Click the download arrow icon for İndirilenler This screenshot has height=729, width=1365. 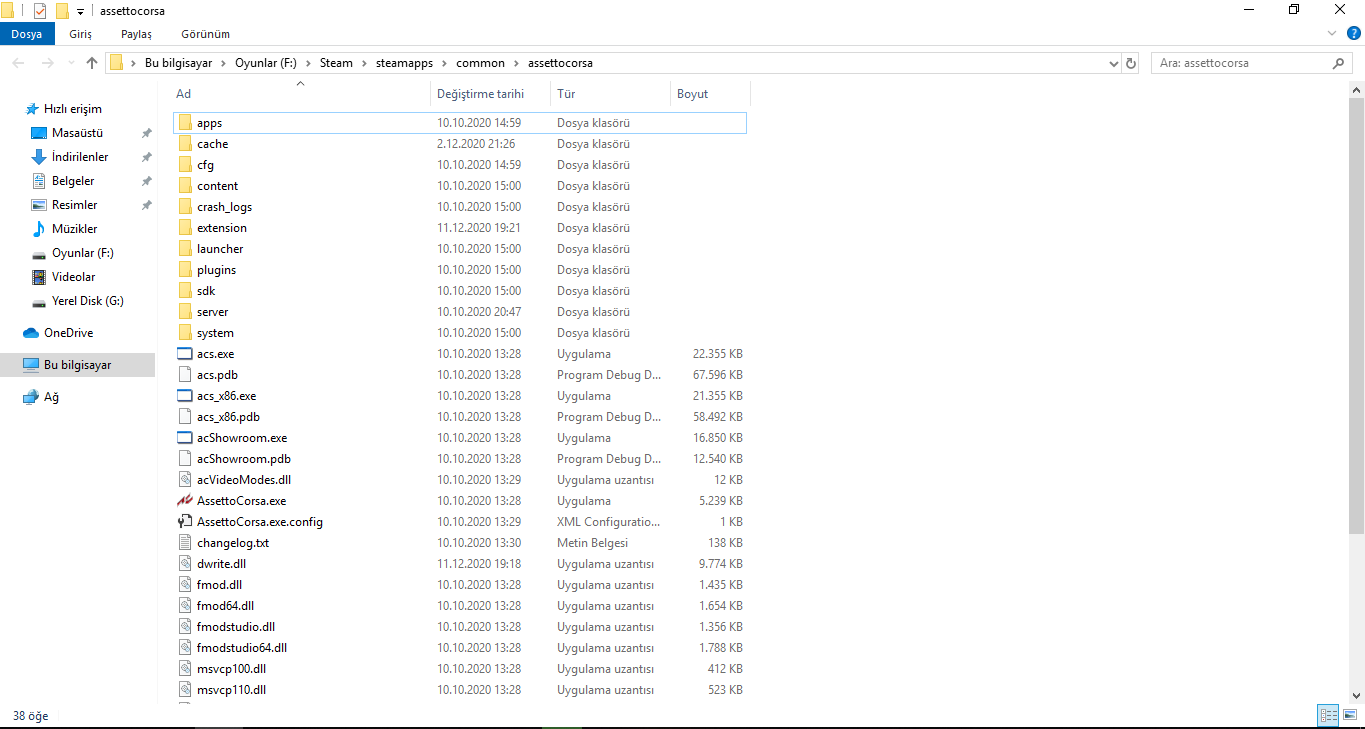coord(39,157)
